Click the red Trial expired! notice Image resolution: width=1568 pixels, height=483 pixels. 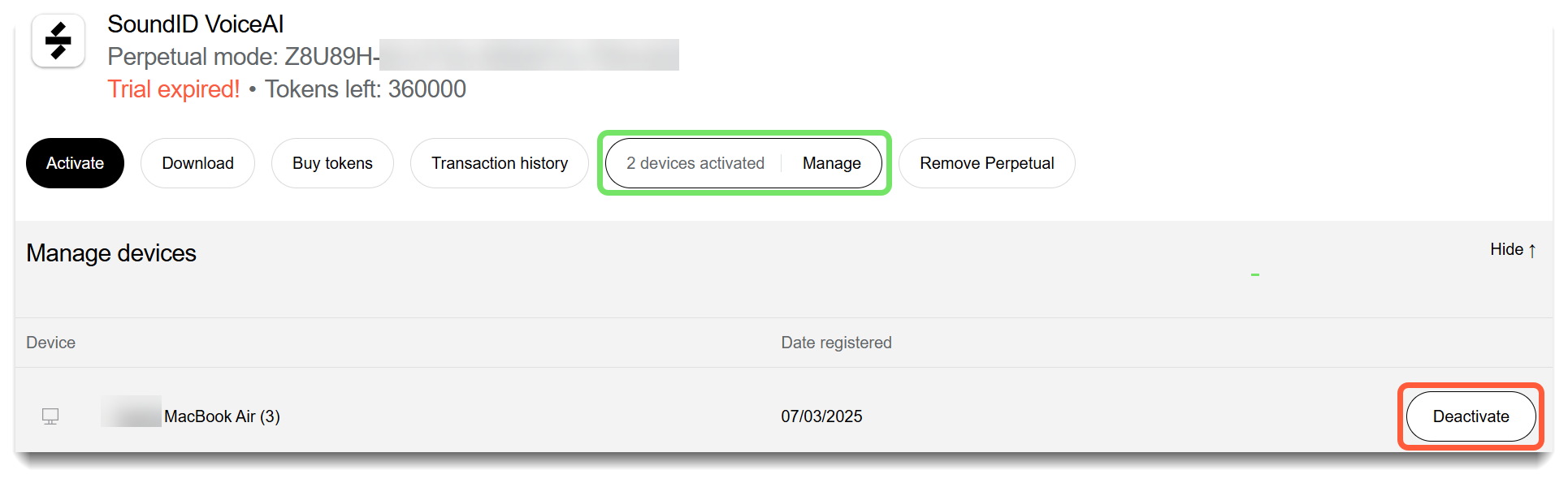tap(174, 88)
